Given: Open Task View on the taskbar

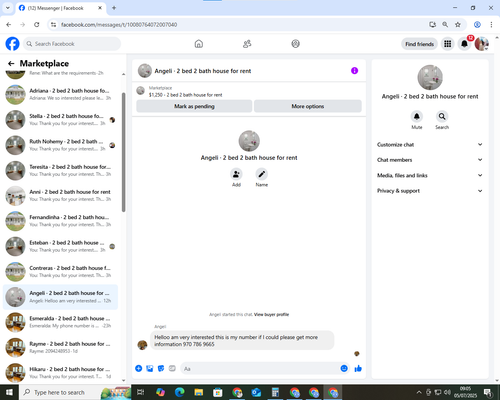Looking at the screenshot, I should click(x=141, y=392).
